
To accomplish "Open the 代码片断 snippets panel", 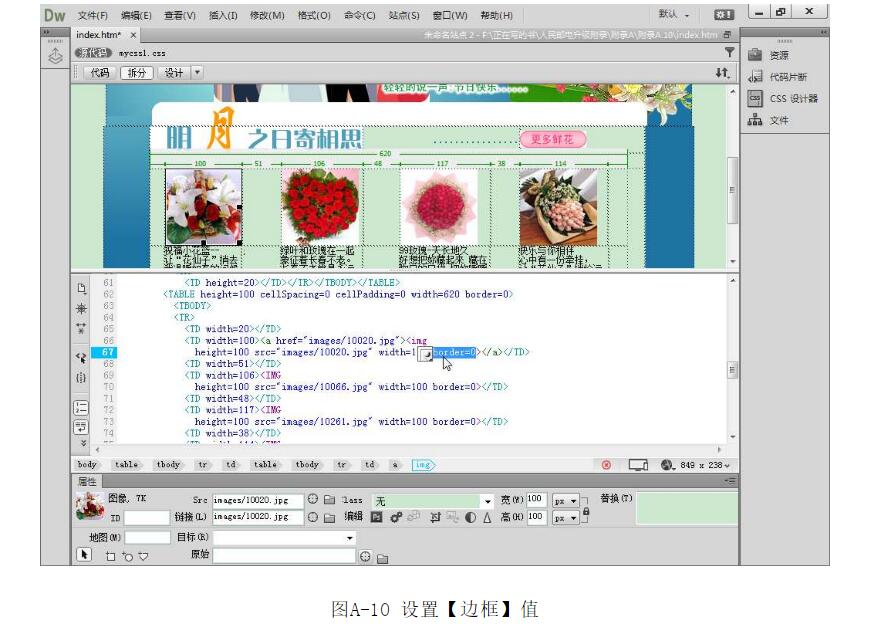I will pos(787,77).
